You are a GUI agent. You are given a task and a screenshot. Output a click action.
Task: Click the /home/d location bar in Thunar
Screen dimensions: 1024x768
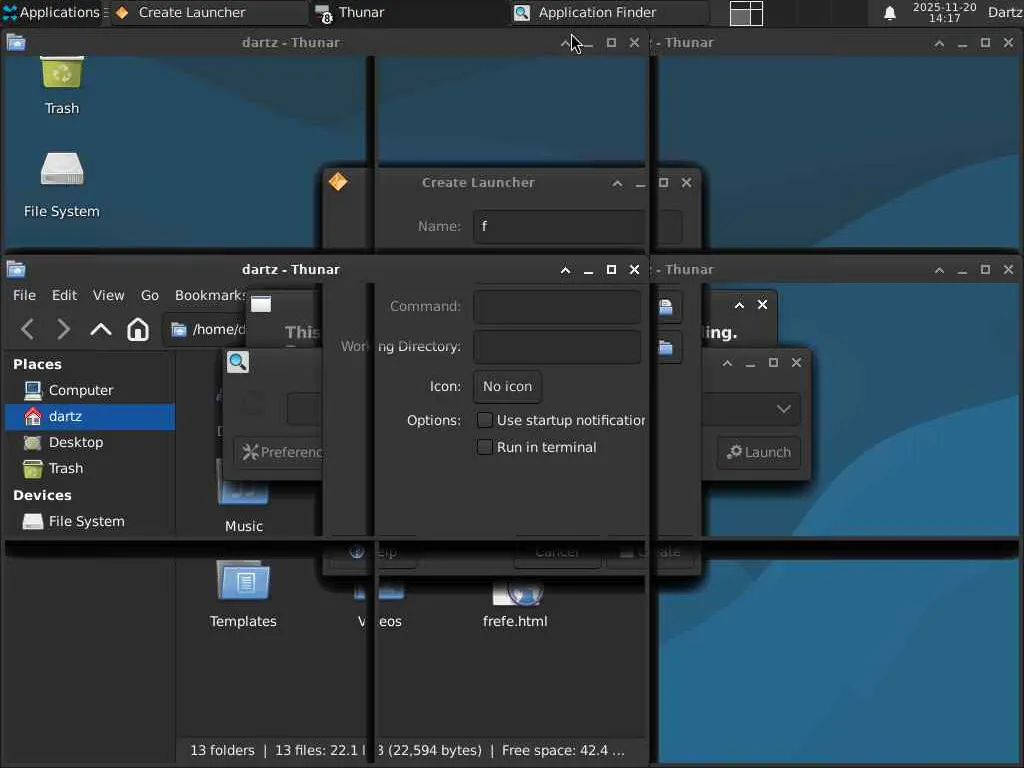tap(205, 329)
